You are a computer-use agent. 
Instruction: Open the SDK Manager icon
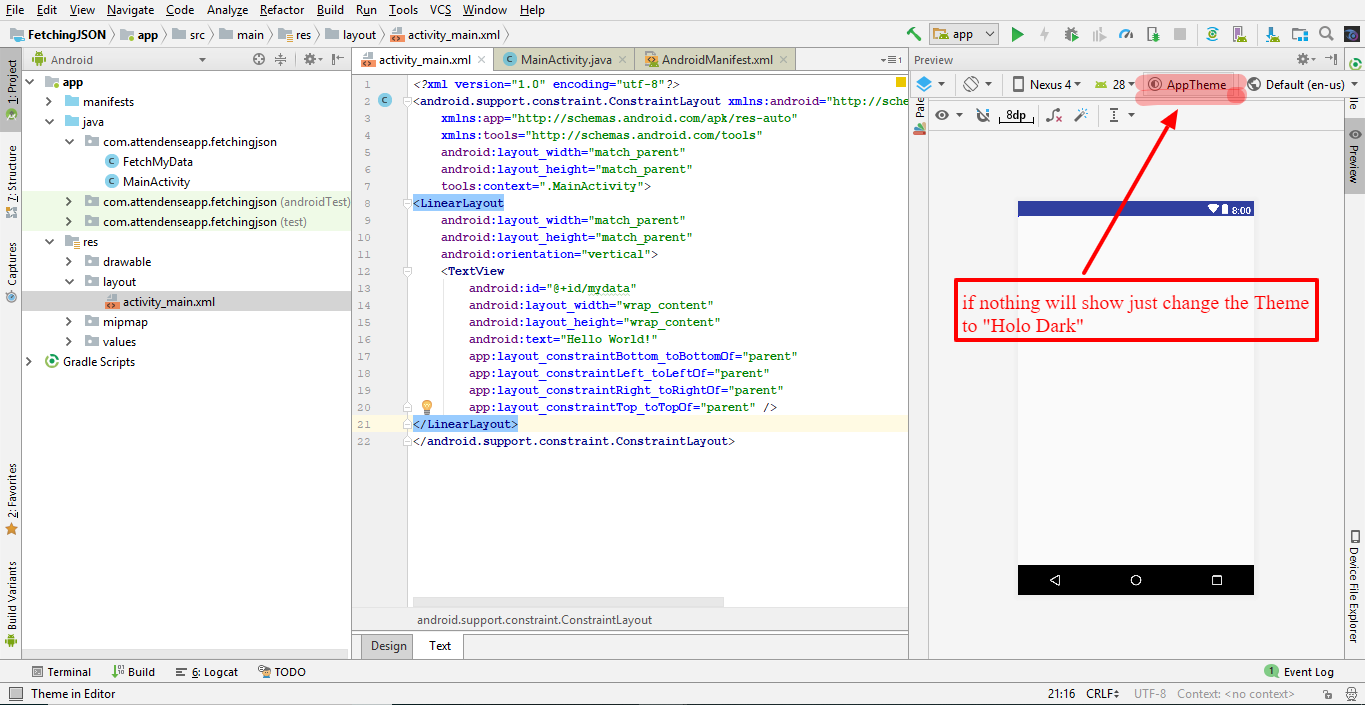pos(1272,34)
